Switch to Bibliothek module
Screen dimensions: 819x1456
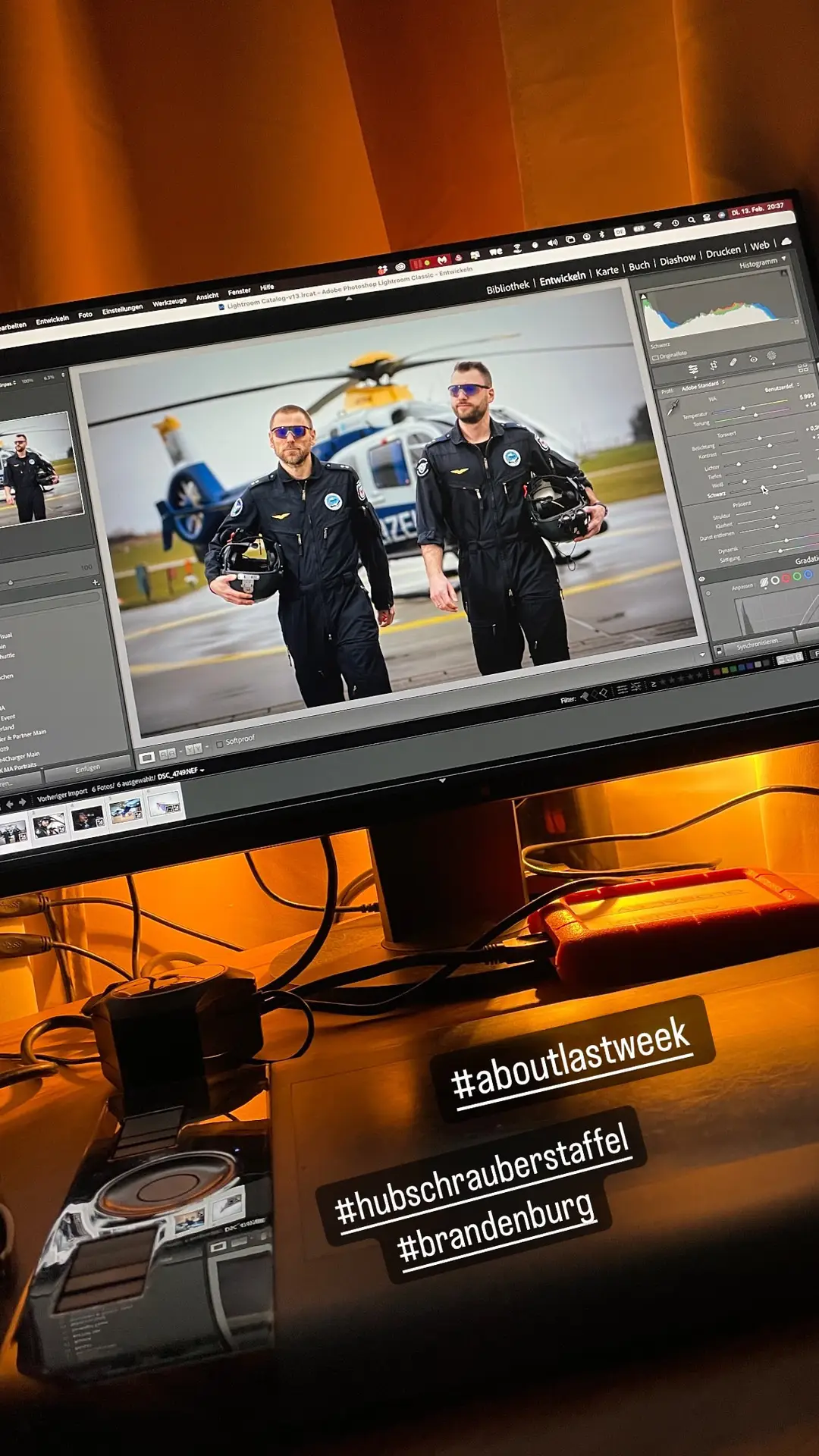click(508, 287)
